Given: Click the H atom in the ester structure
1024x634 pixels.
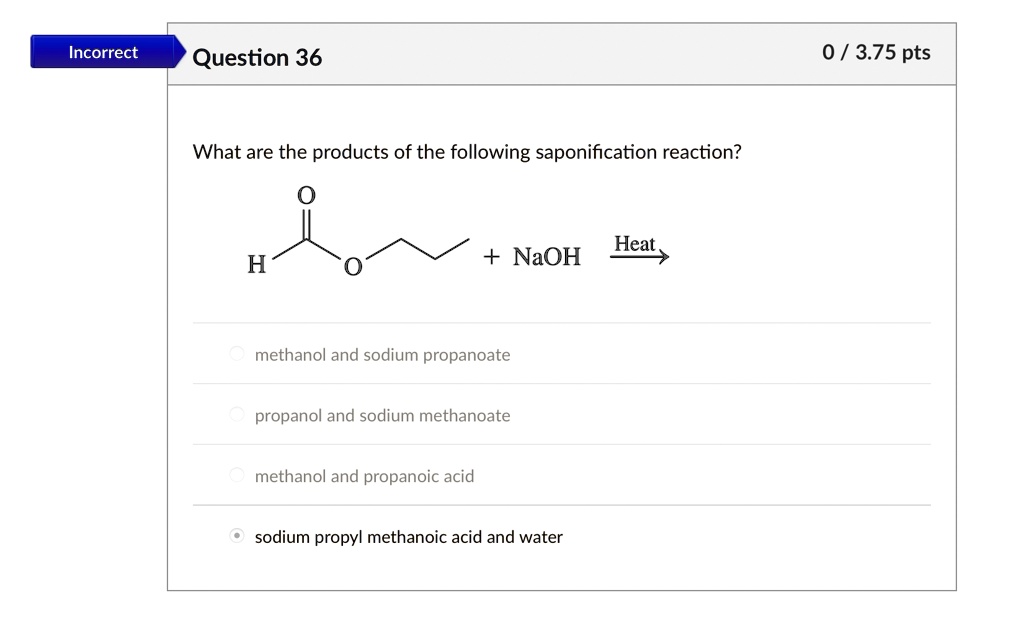Looking at the screenshot, I should tap(257, 264).
